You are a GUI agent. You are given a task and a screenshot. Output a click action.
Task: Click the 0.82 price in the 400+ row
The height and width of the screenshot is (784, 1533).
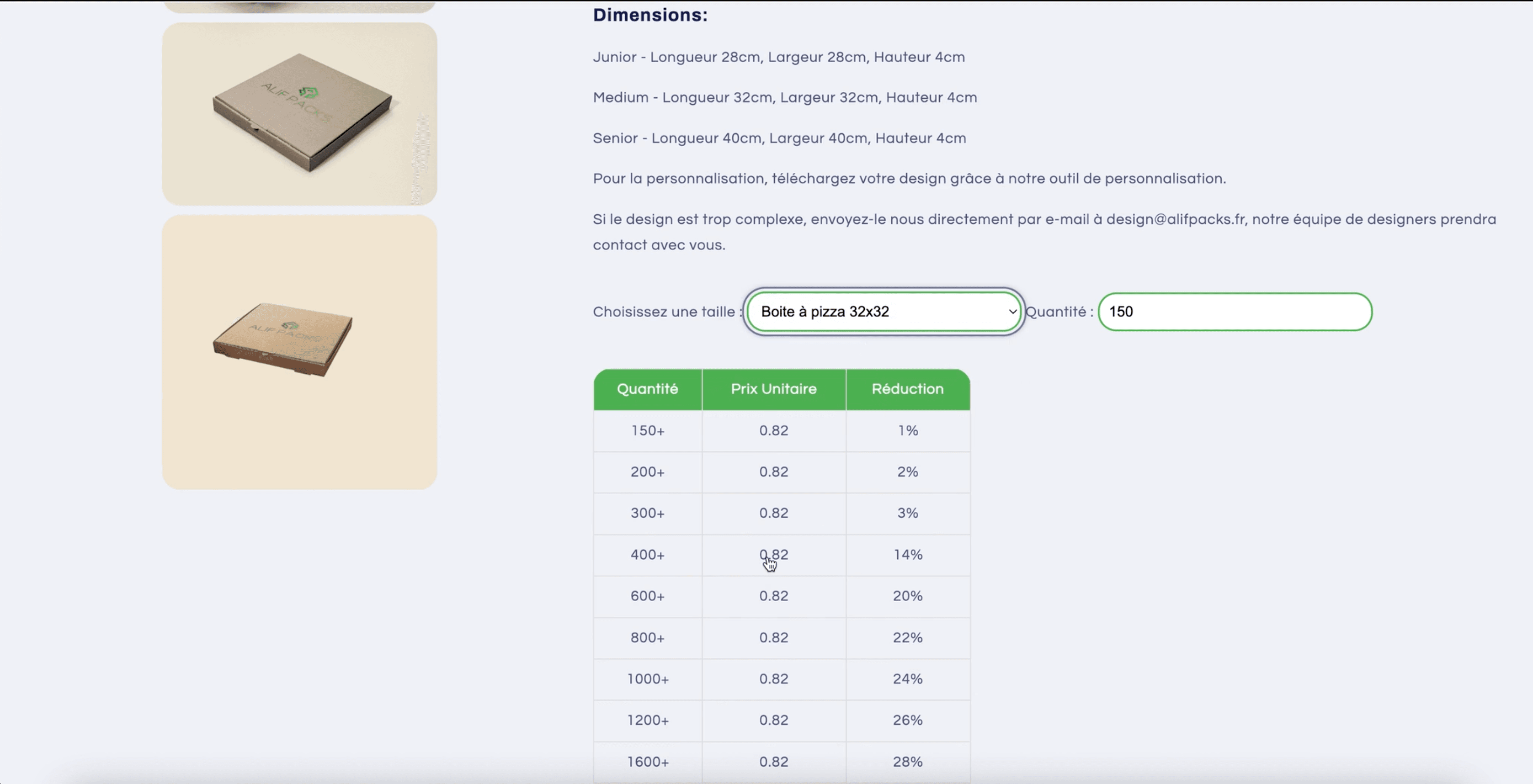tap(774, 554)
